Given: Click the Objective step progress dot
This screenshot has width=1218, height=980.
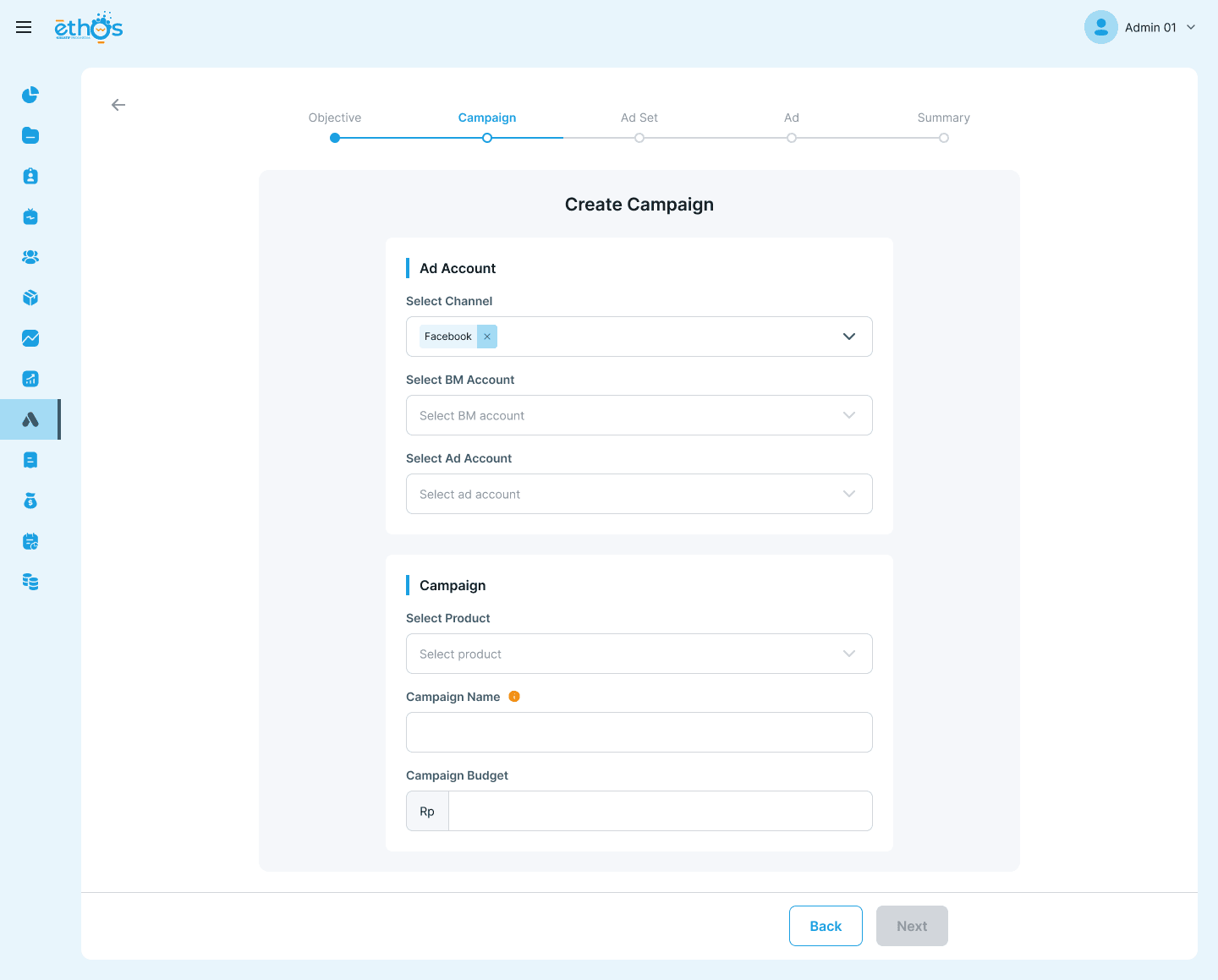Looking at the screenshot, I should [x=335, y=138].
